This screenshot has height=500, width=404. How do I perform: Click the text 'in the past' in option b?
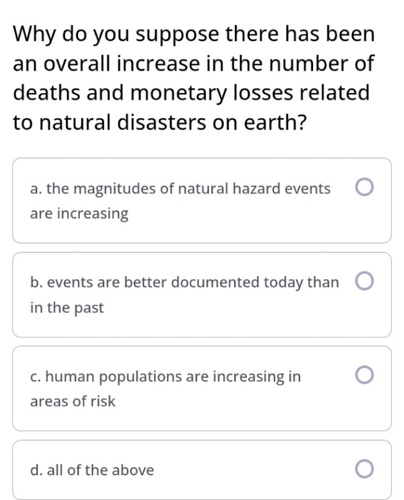coord(67,308)
